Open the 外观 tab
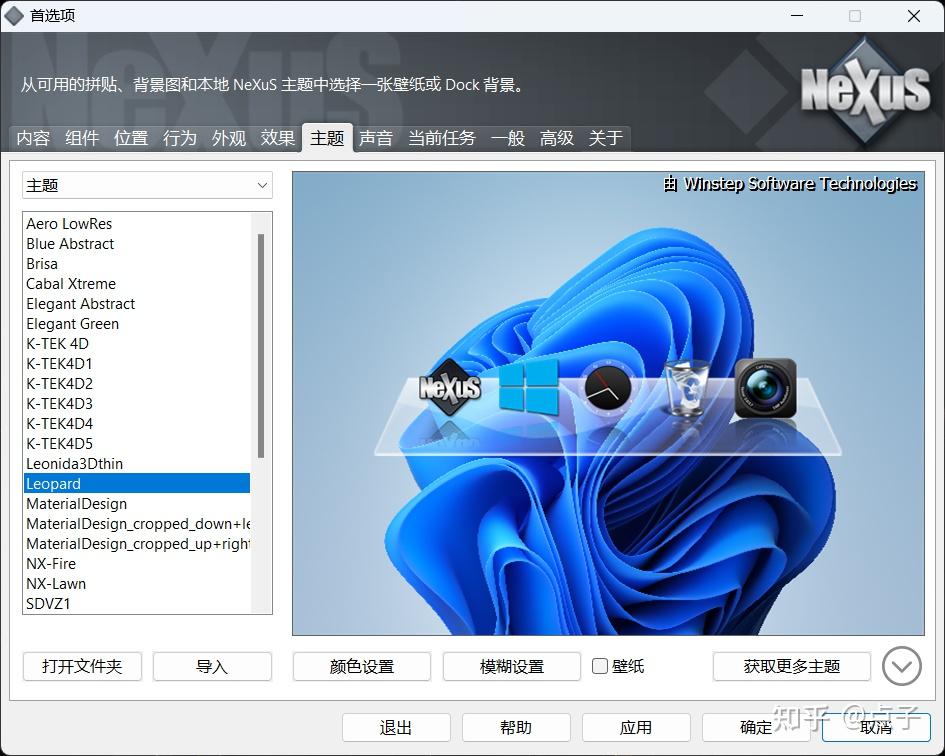945x756 pixels. pos(229,138)
